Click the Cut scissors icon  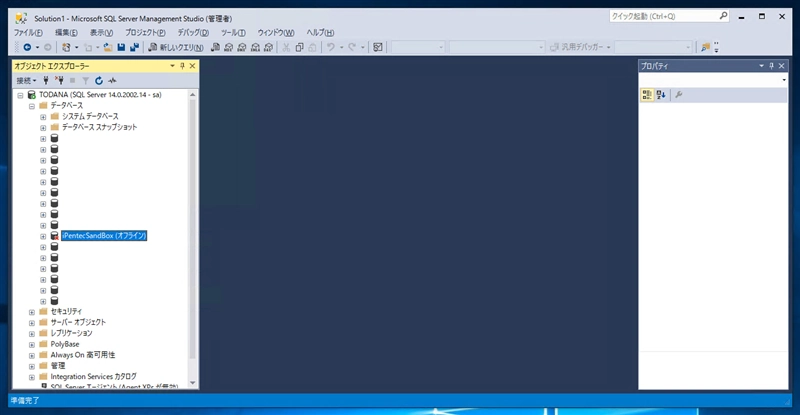tap(286, 47)
